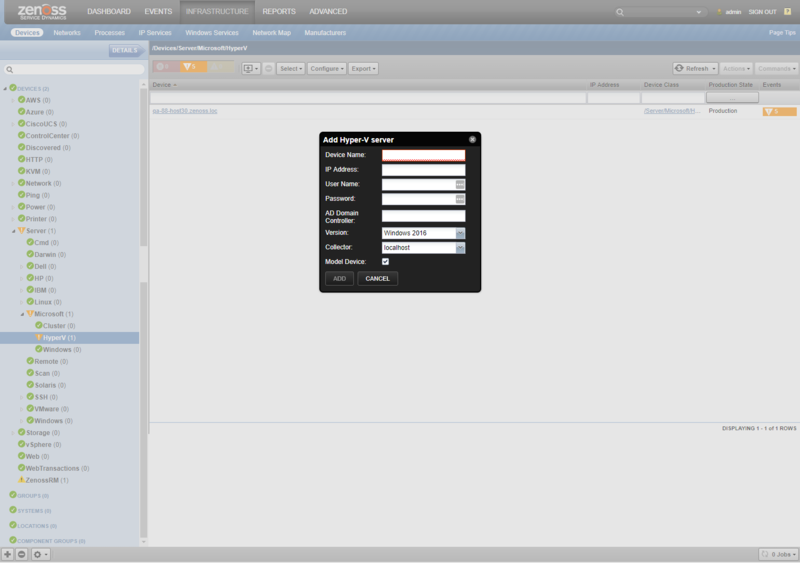Focus the IP Address input field
800x563 pixels.
[x=423, y=170]
